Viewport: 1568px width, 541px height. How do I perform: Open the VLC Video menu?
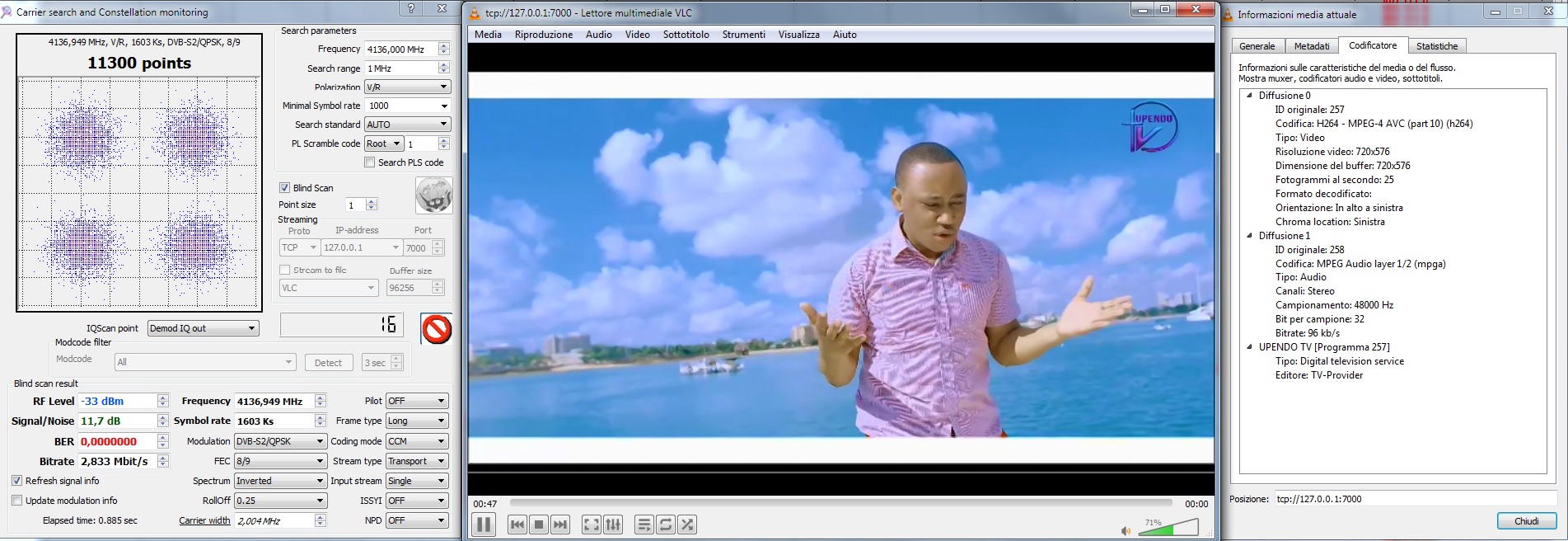(x=637, y=35)
